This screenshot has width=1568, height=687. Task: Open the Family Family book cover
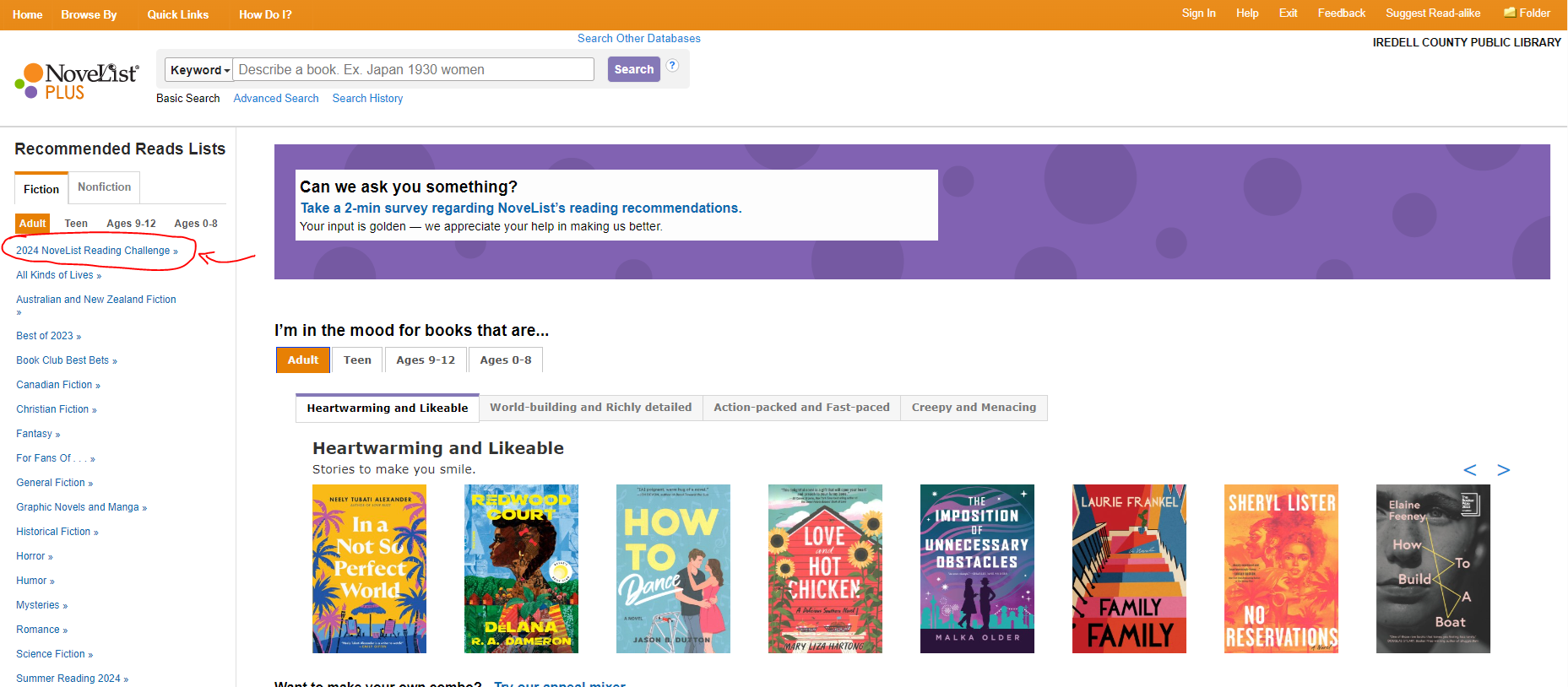point(1129,569)
